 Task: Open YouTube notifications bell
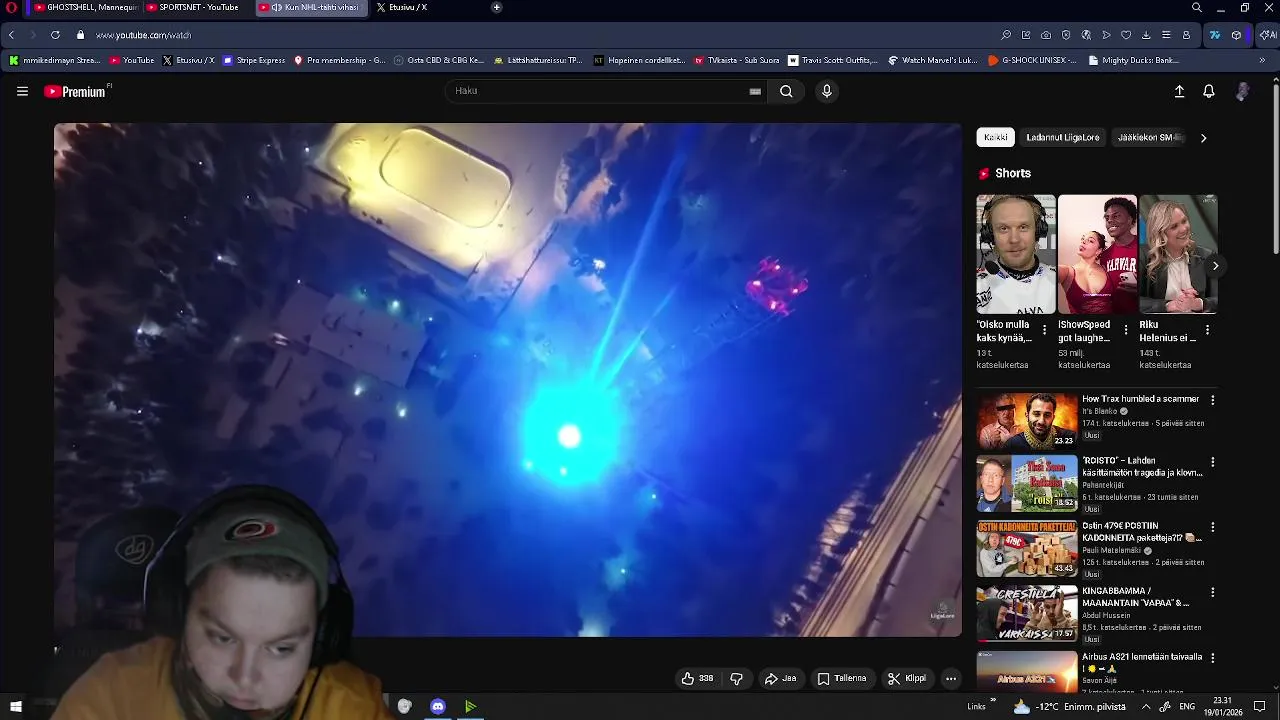(1209, 91)
